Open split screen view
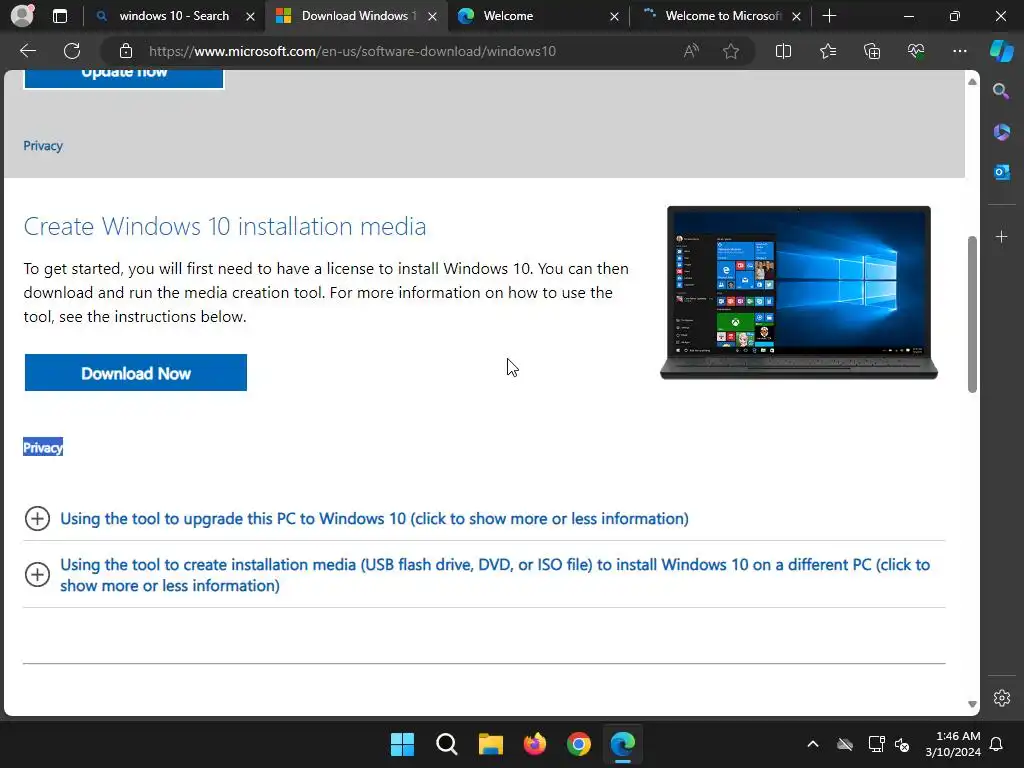The width and height of the screenshot is (1024, 768). coord(783,51)
